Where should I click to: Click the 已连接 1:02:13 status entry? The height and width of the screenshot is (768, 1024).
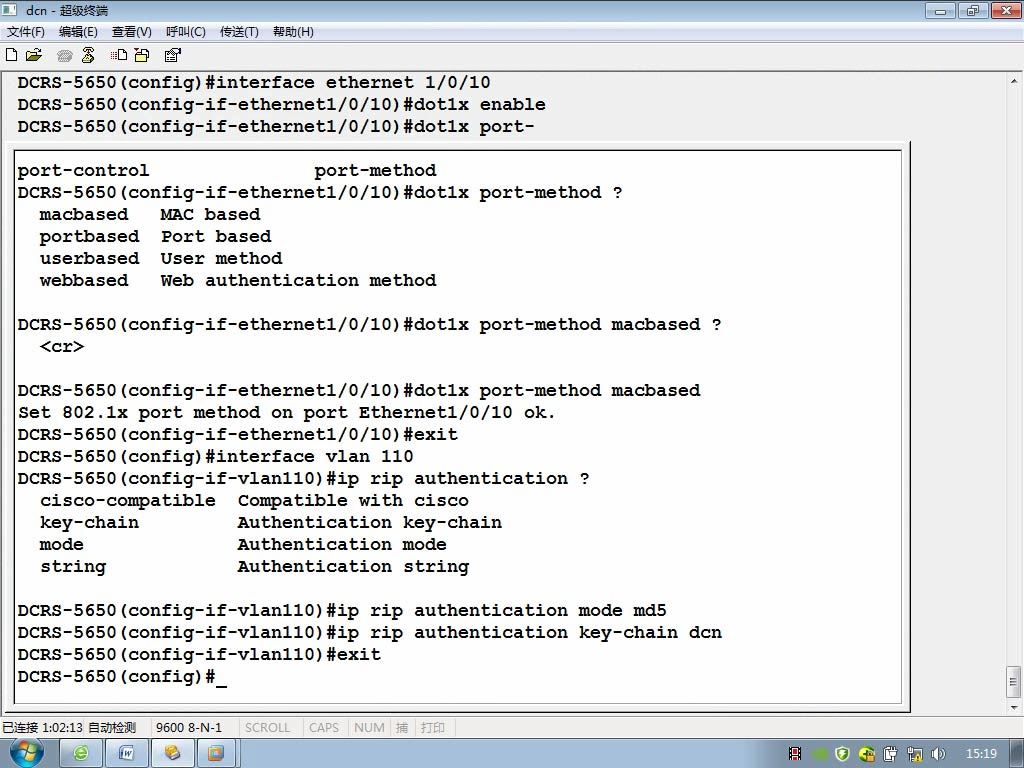(42, 728)
